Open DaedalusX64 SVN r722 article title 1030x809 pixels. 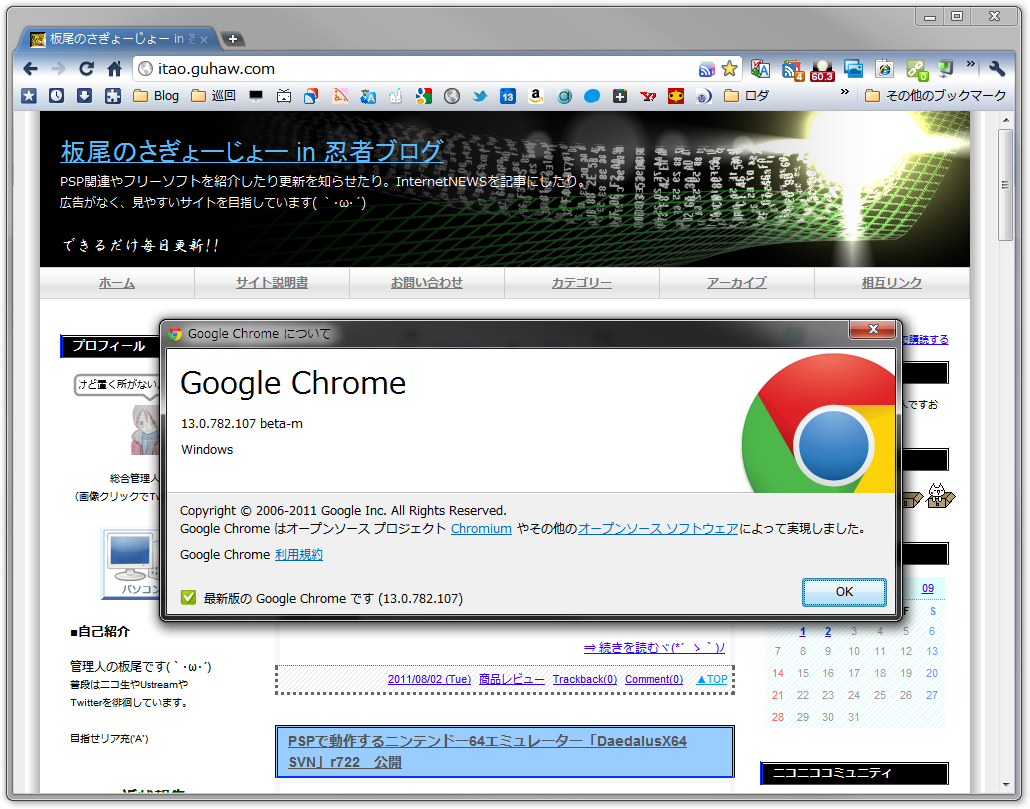click(487, 751)
